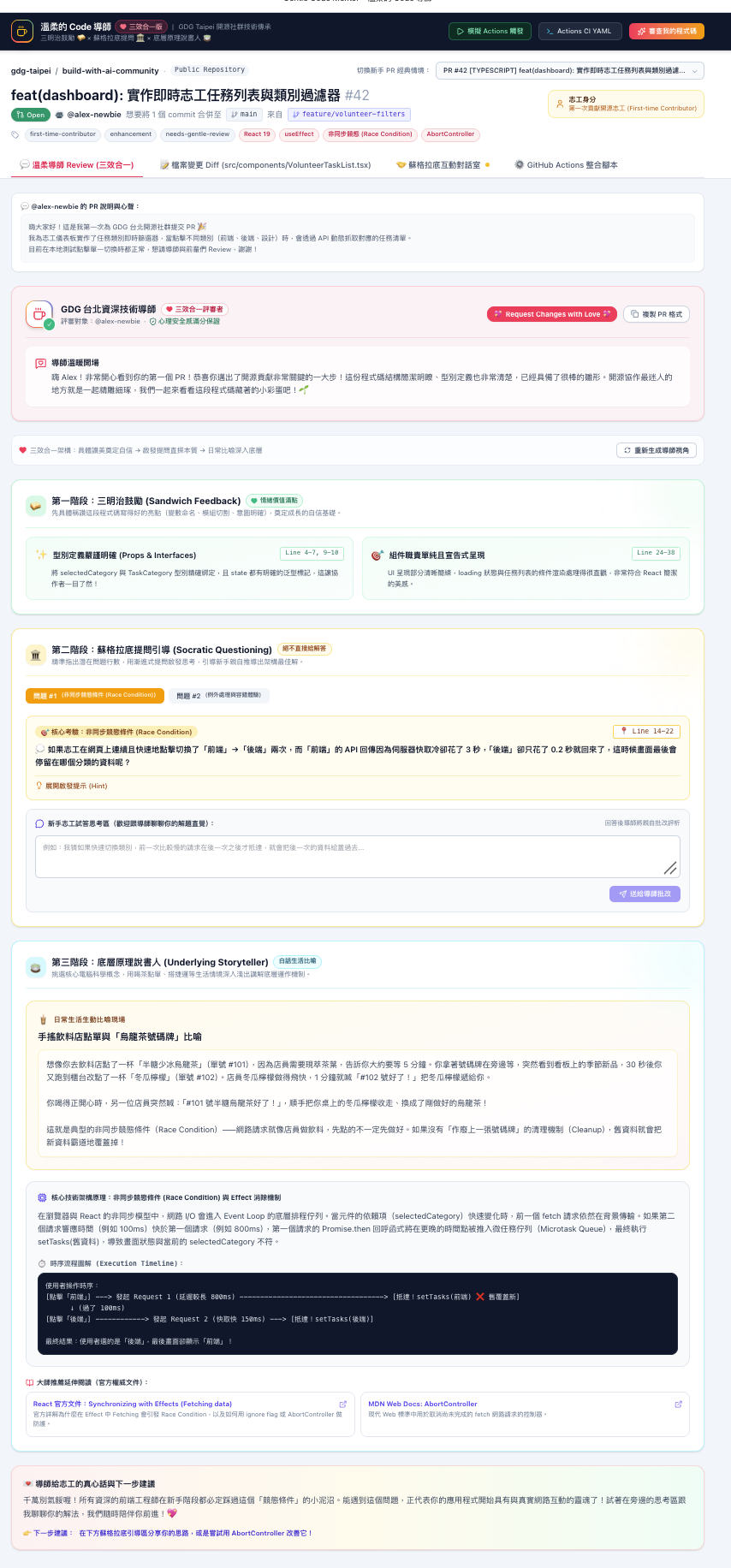Click gdg-taipei breadcrumb link
The image size is (731, 1568).
click(x=31, y=71)
